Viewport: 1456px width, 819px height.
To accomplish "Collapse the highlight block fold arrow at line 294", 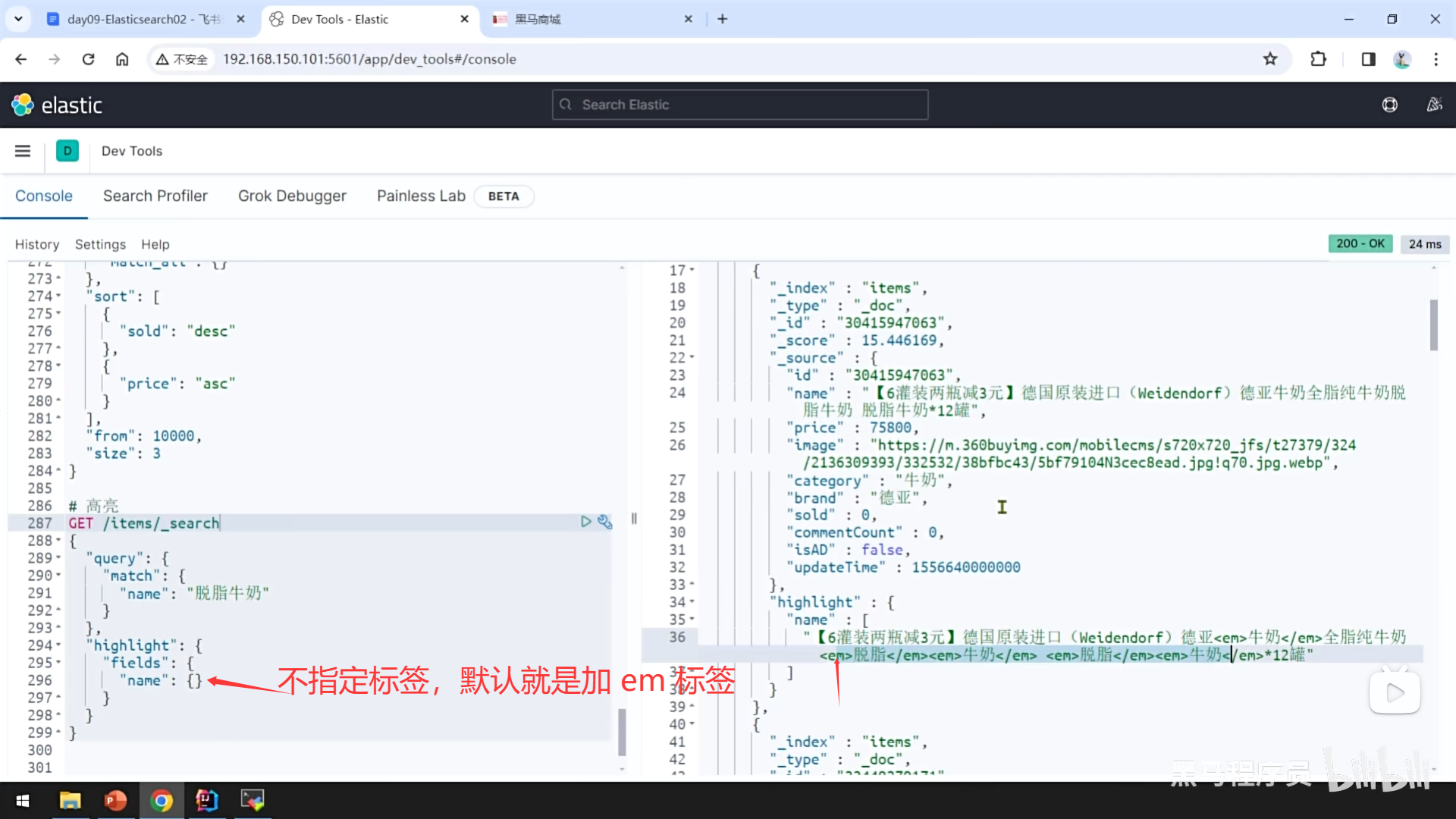I will point(59,645).
